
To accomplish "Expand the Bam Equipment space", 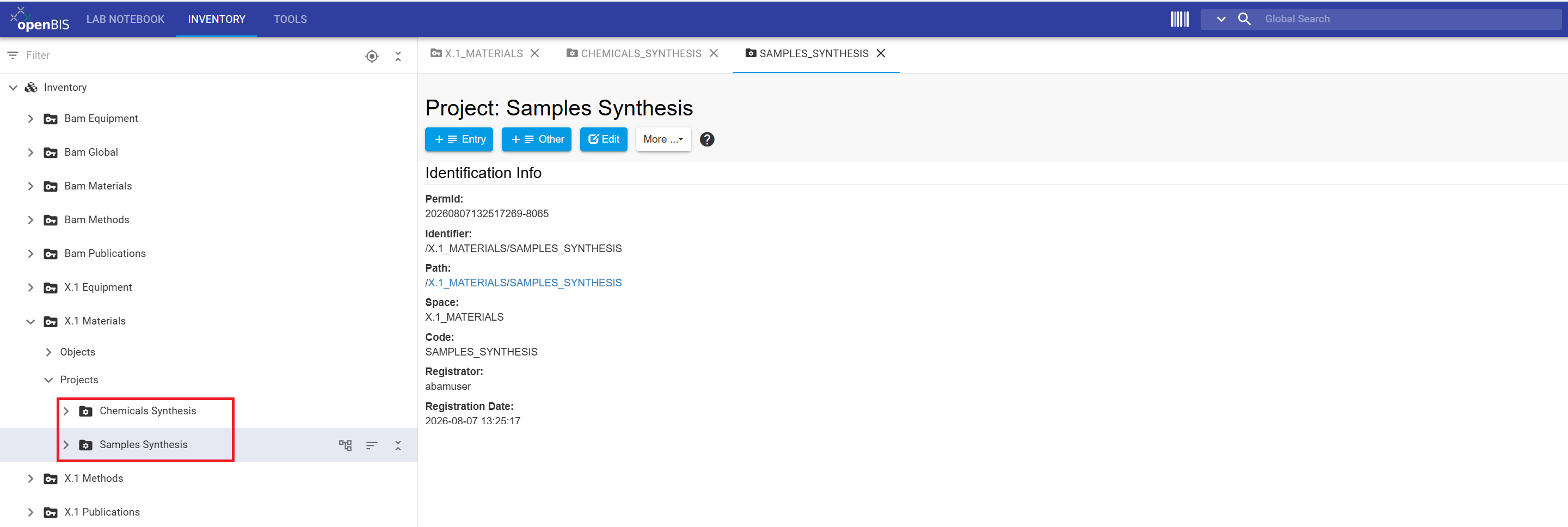I will tap(30, 119).
